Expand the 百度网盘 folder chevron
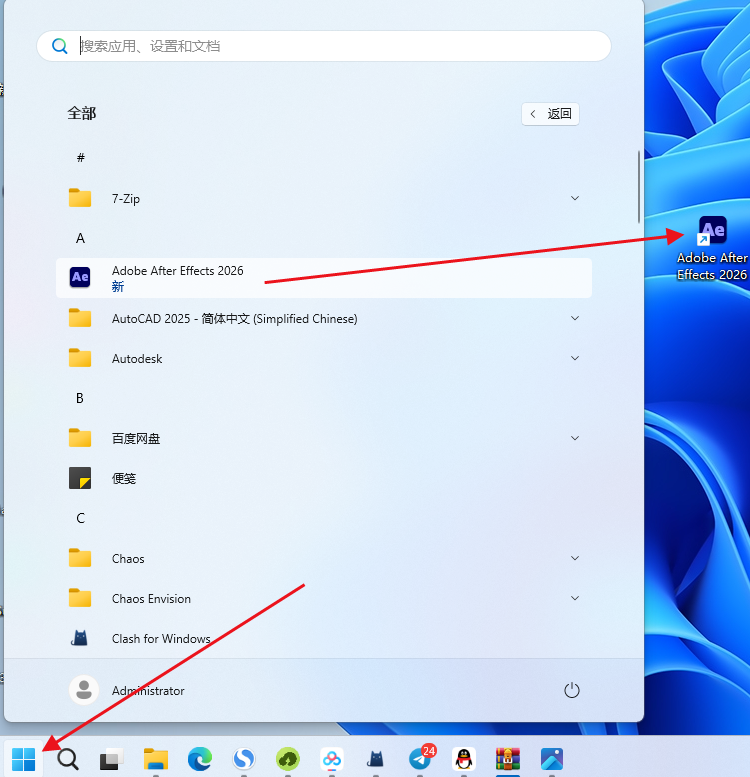The image size is (750, 777). [575, 438]
